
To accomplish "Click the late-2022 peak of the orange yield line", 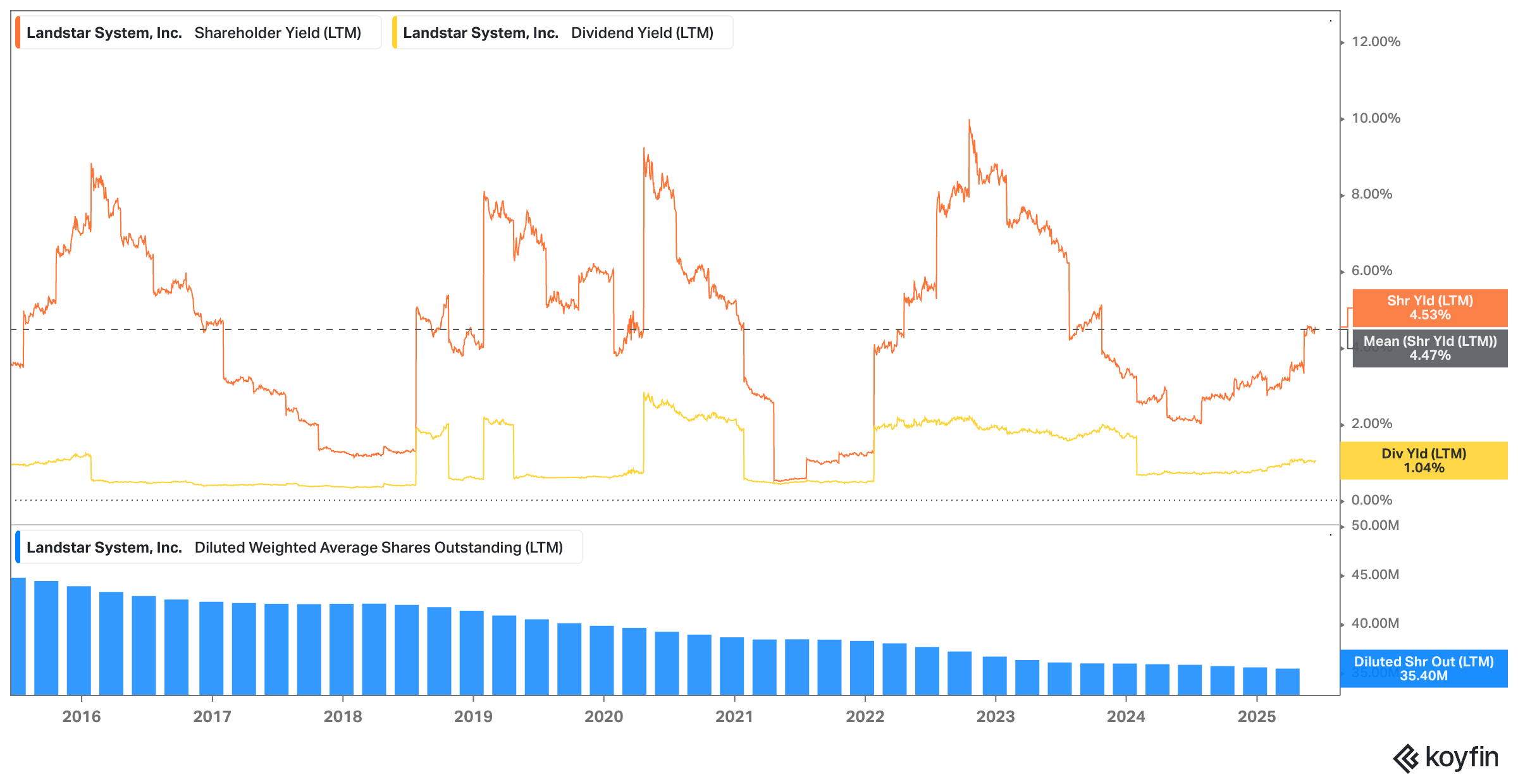I will pyautogui.click(x=969, y=120).
